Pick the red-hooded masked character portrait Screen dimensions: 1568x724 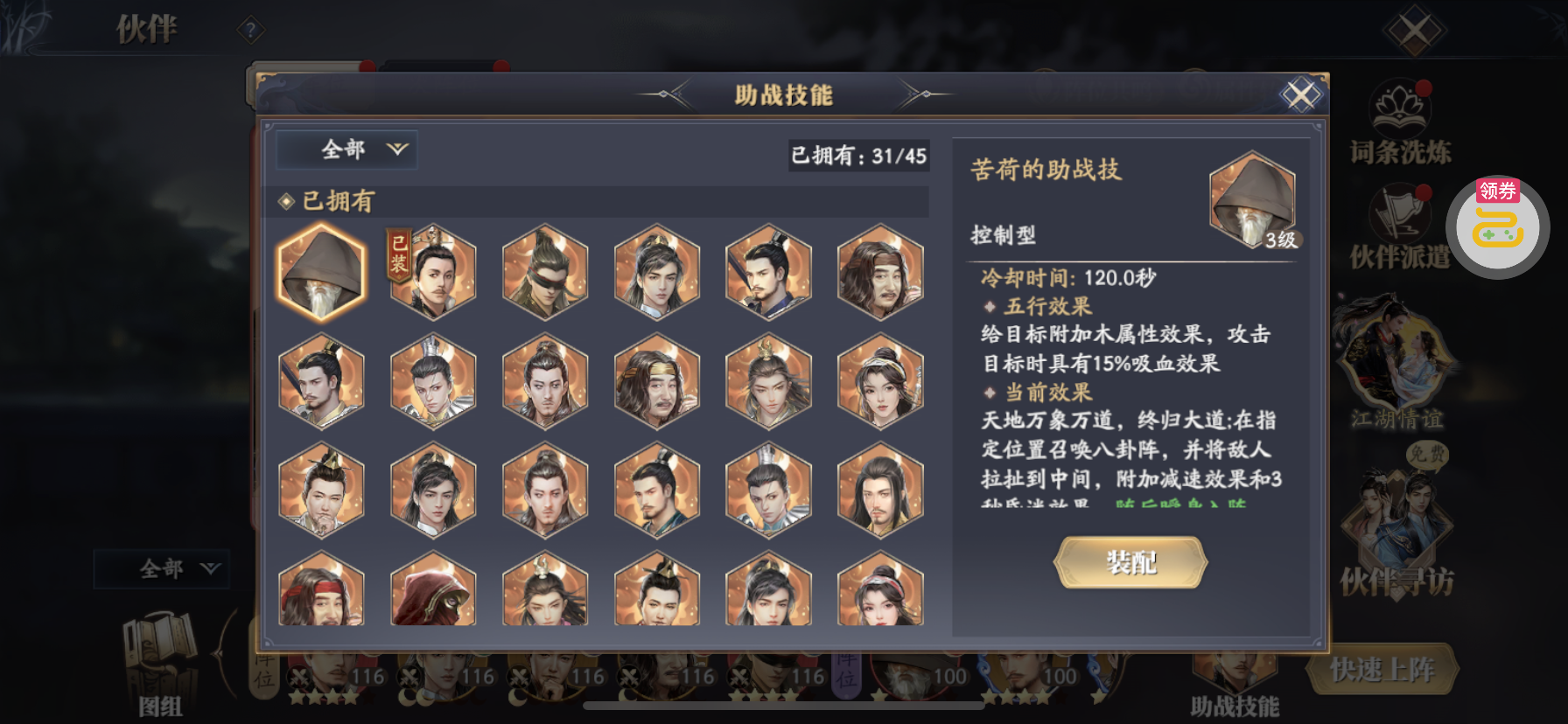[433, 589]
